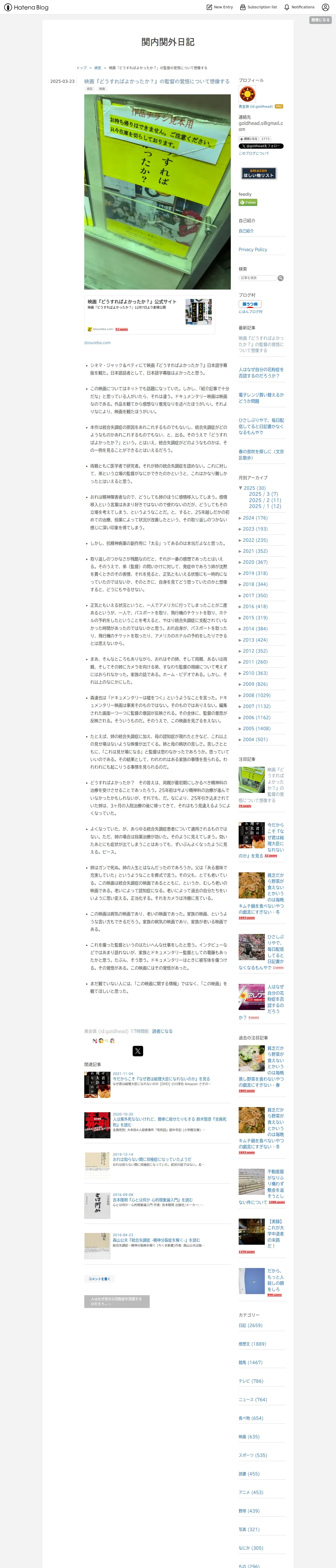This screenshot has height=1568, width=336.
Task: Open the user account avatar menu
Action: pyautogui.click(x=325, y=7)
